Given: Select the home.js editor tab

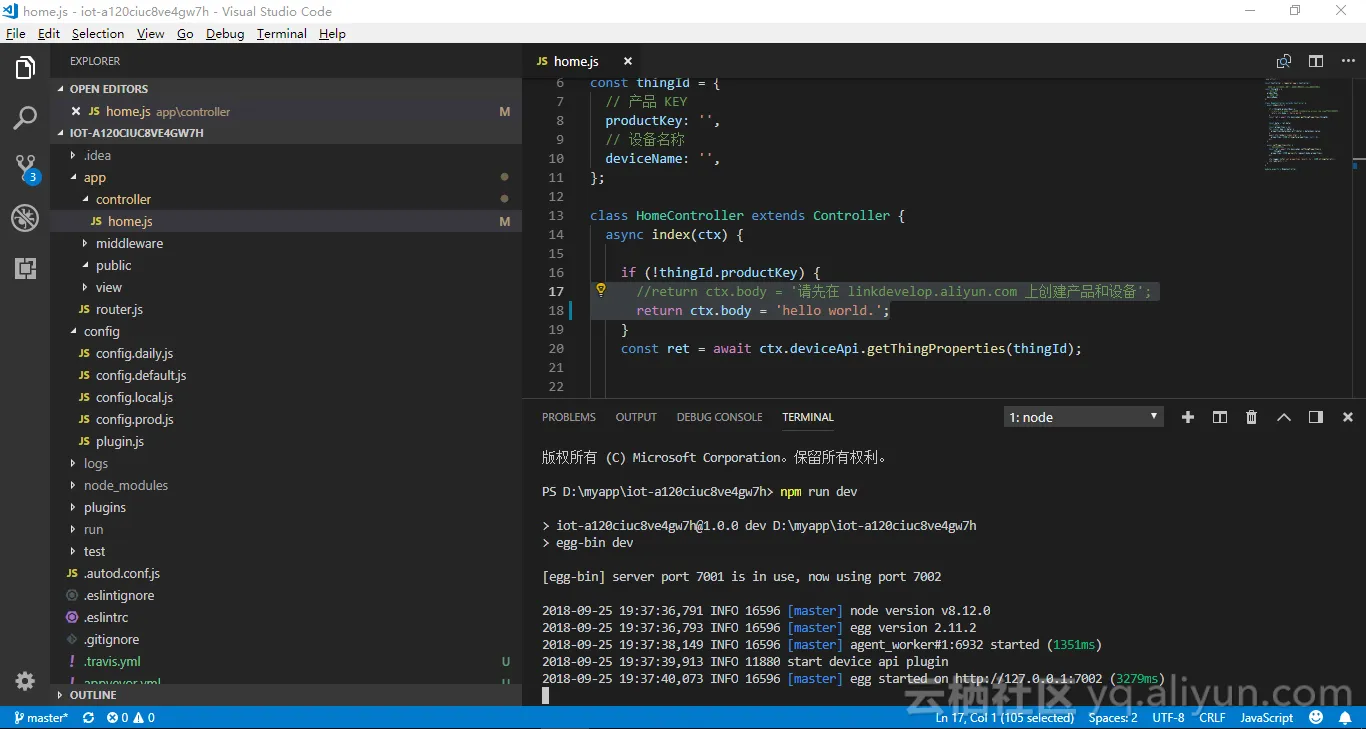Looking at the screenshot, I should (583, 61).
